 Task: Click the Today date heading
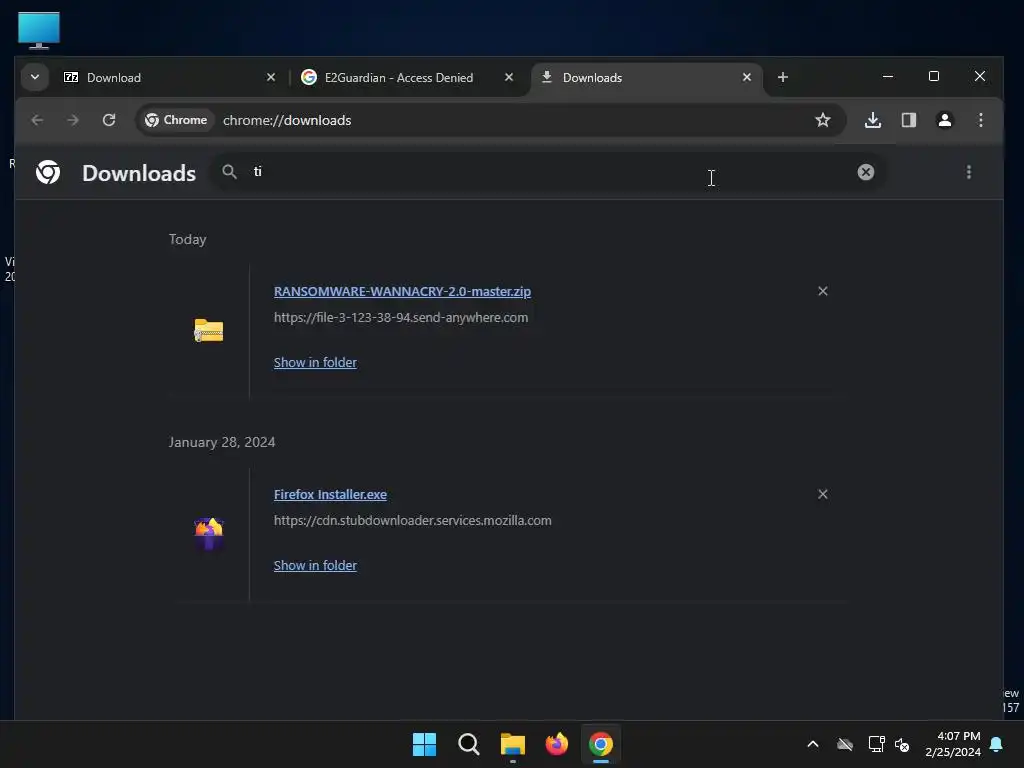[x=187, y=239]
